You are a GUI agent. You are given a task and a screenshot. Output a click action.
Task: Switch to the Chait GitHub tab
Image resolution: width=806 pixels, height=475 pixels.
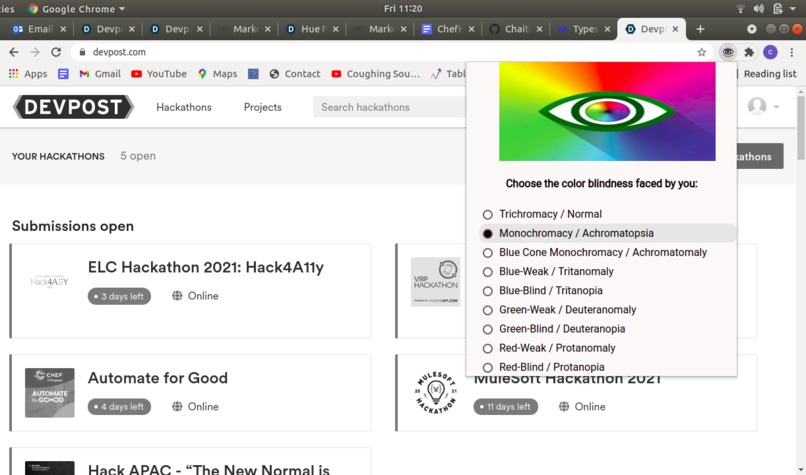(516, 29)
